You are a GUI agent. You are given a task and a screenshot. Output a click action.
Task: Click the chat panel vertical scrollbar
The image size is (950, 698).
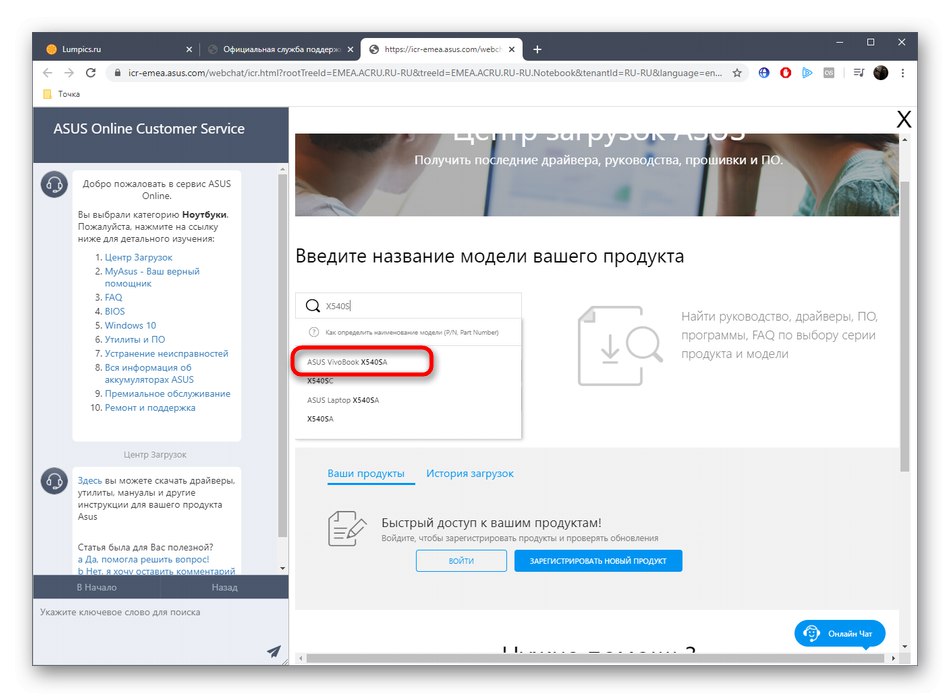pyautogui.click(x=282, y=355)
